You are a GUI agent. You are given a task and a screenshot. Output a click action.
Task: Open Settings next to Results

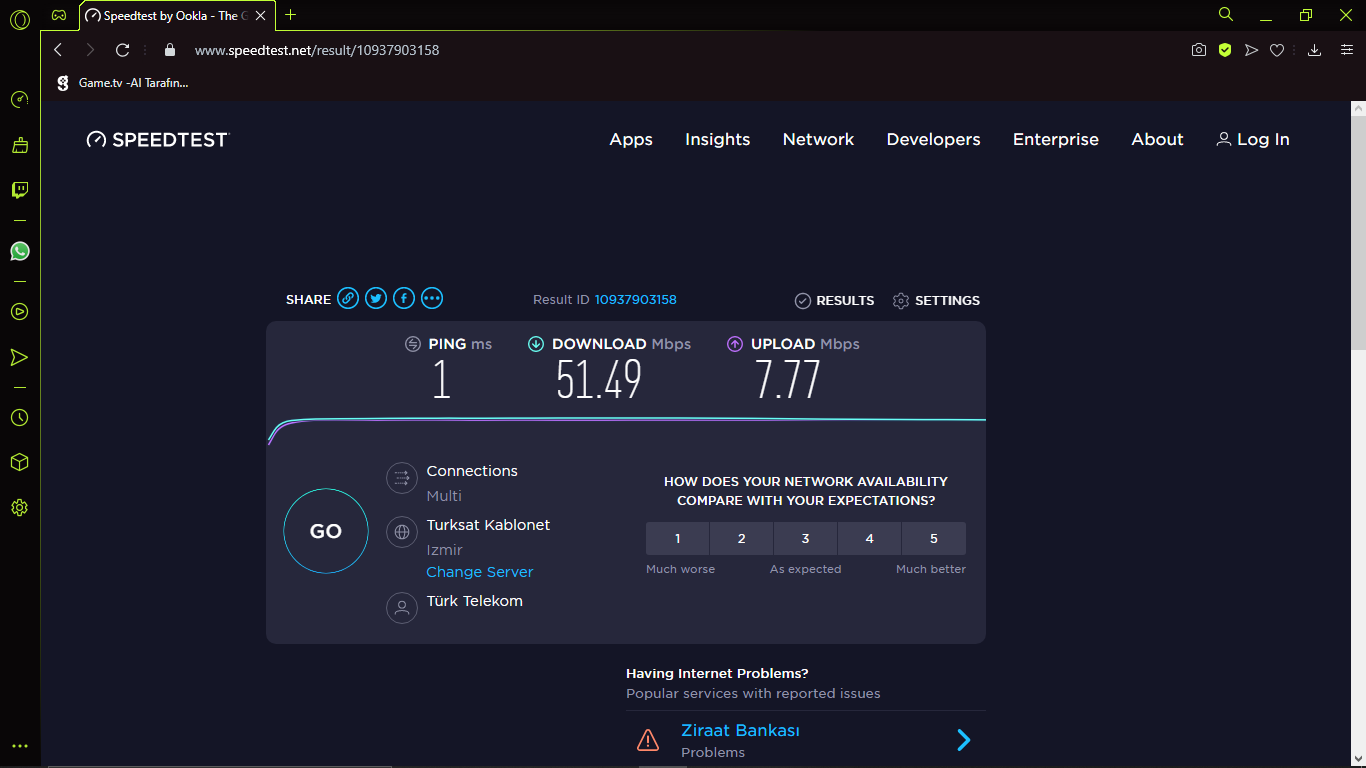[936, 301]
